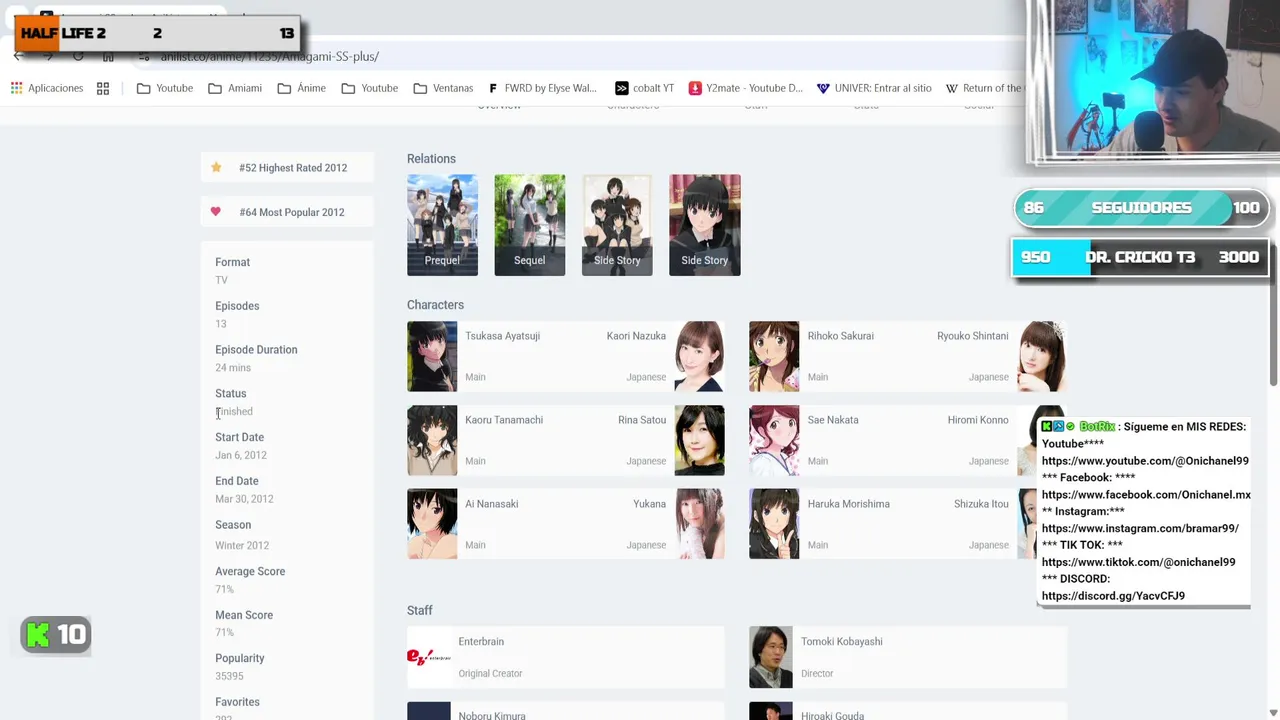Screen dimensions: 1280x720
Task: Click the Tsukasa Ayatsuji name link
Action: (x=502, y=336)
